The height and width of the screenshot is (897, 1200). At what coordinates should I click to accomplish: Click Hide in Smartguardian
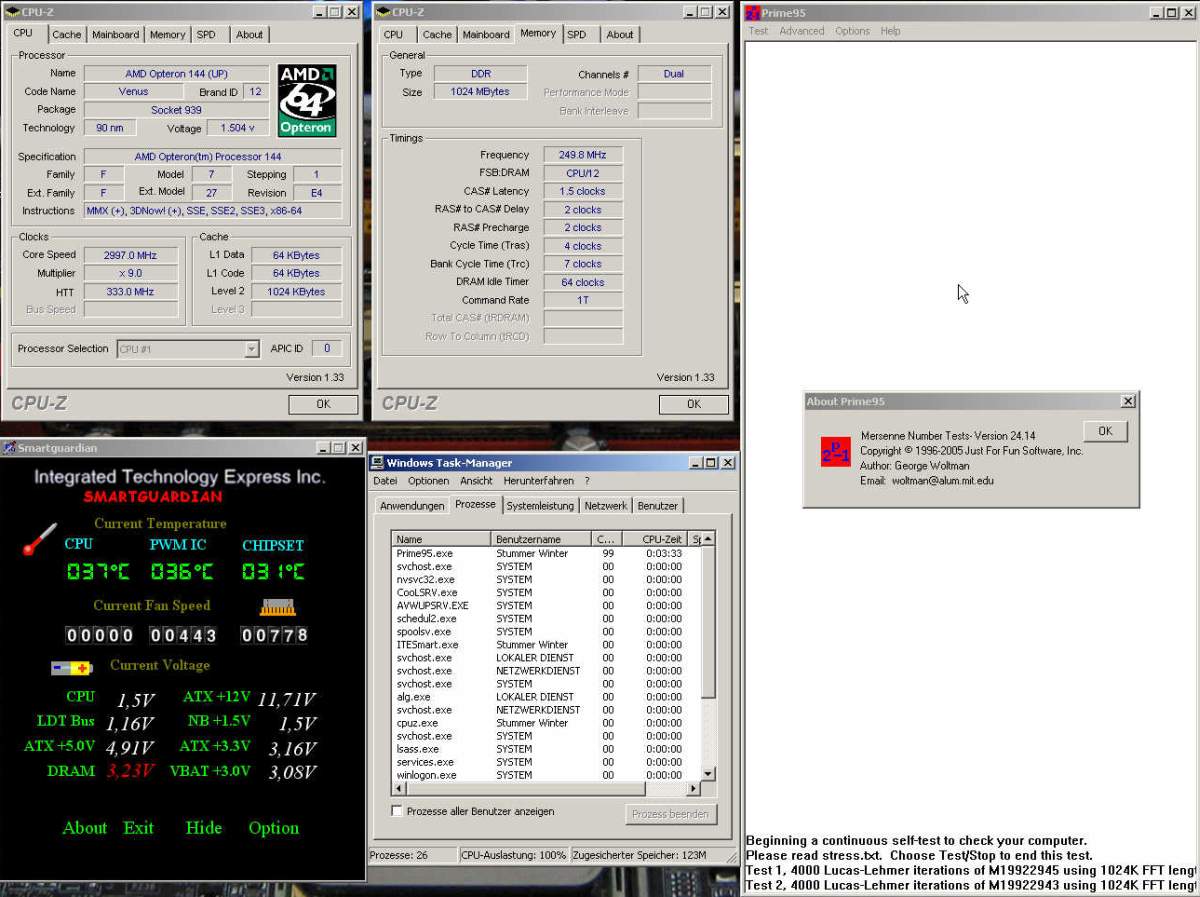click(204, 828)
